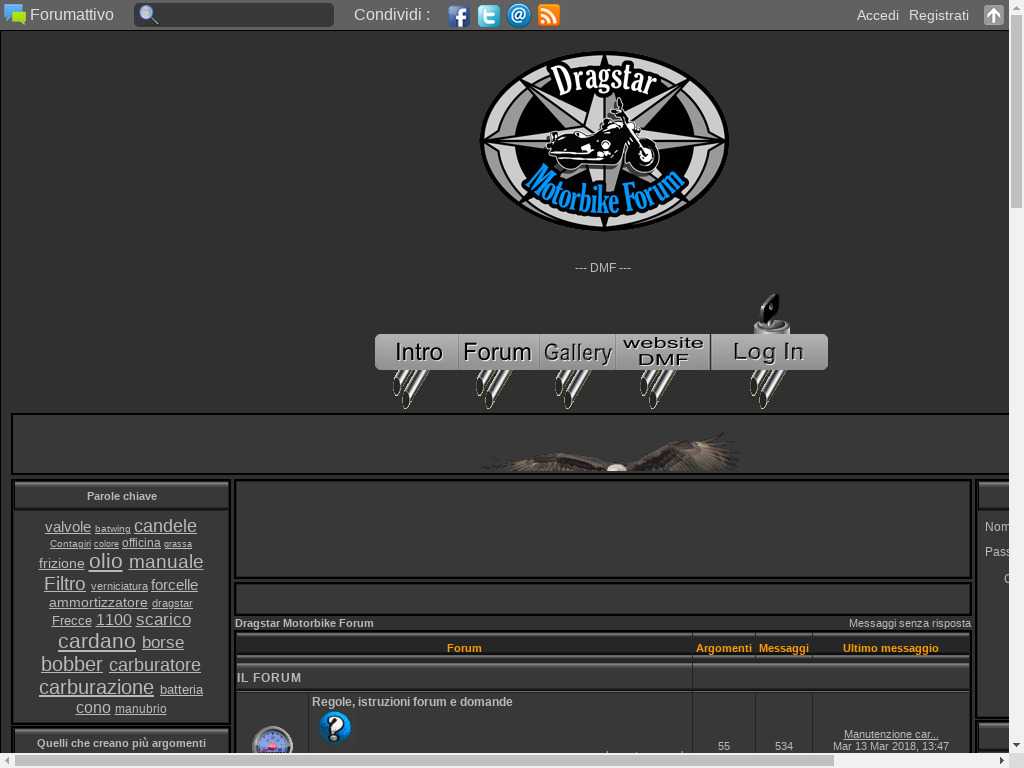Click the blue question mark icon
Image resolution: width=1024 pixels, height=768 pixels.
[x=335, y=727]
